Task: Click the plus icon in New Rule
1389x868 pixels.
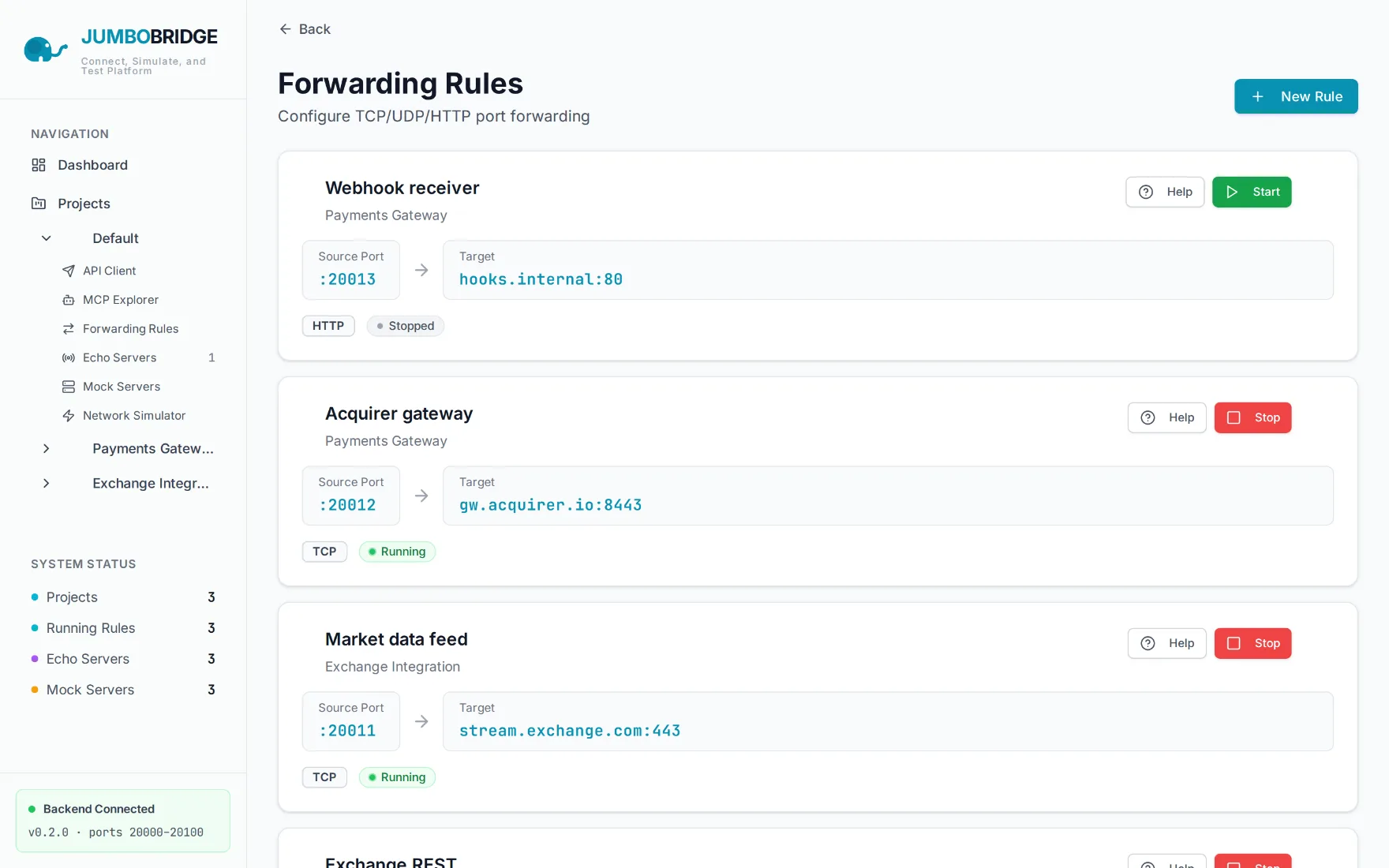Action: [1258, 96]
